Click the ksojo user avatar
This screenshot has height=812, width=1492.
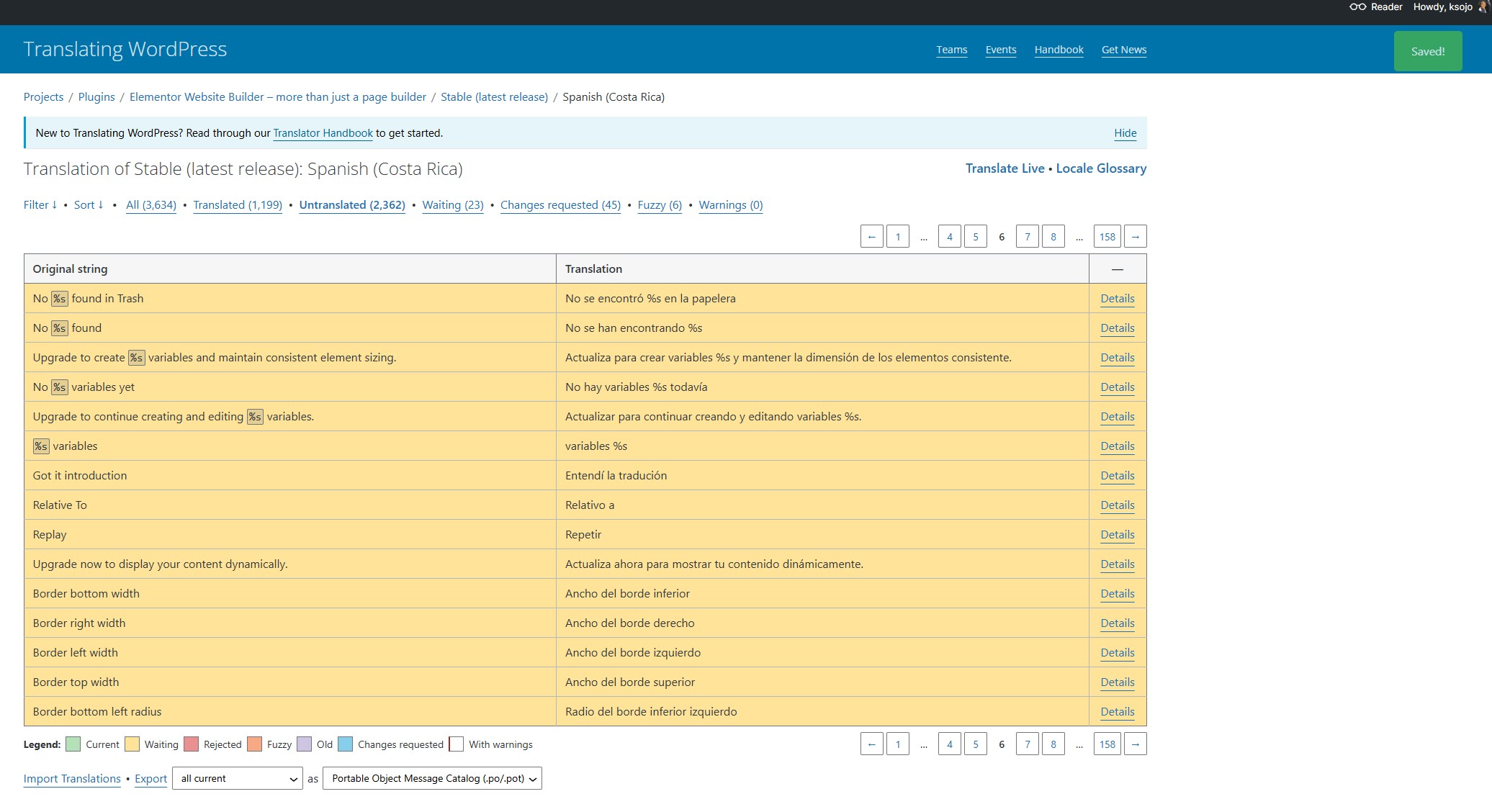coord(1485,6)
